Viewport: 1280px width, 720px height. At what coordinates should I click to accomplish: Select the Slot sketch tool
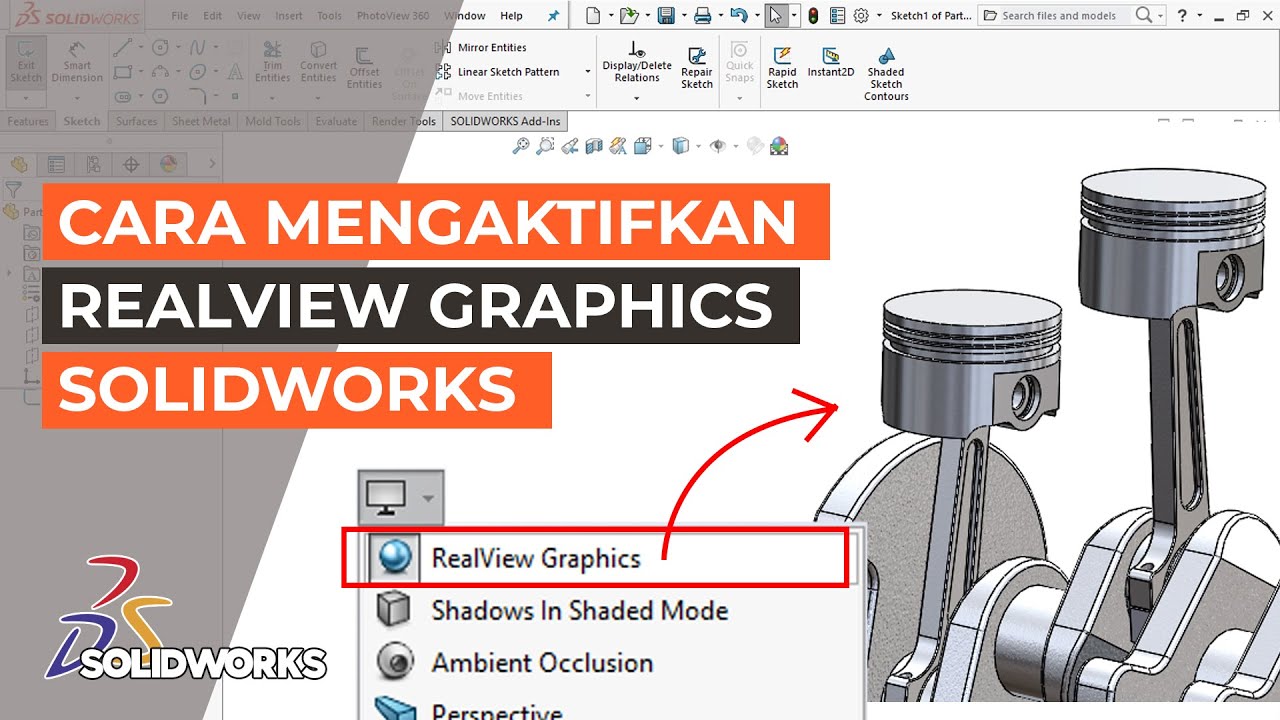click(122, 97)
